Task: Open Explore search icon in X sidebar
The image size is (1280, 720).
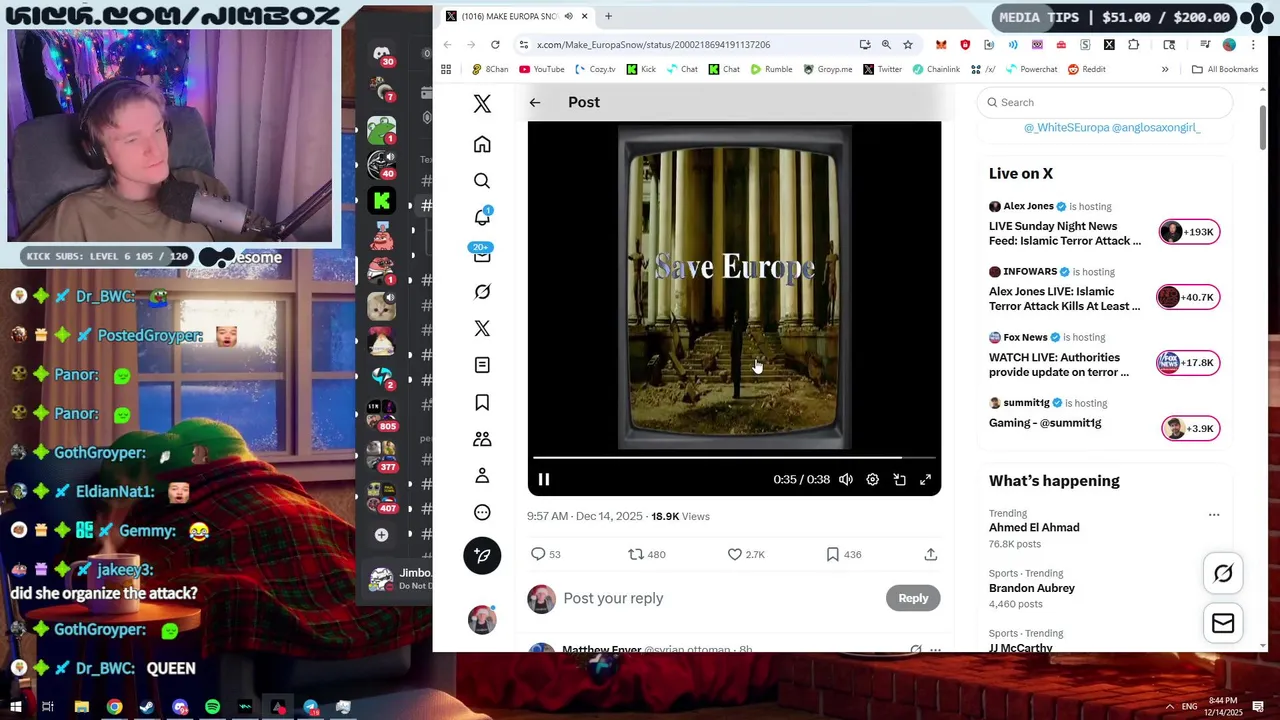Action: coord(482,181)
